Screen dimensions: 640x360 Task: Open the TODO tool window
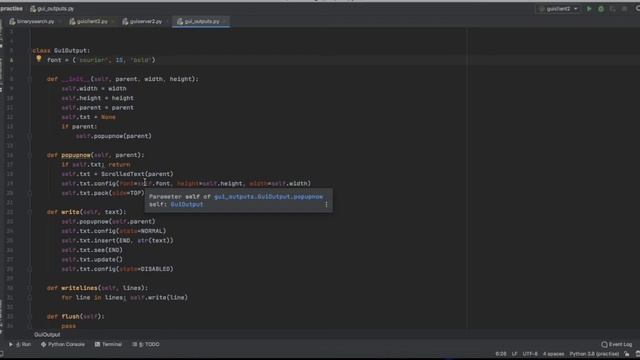(x=146, y=344)
